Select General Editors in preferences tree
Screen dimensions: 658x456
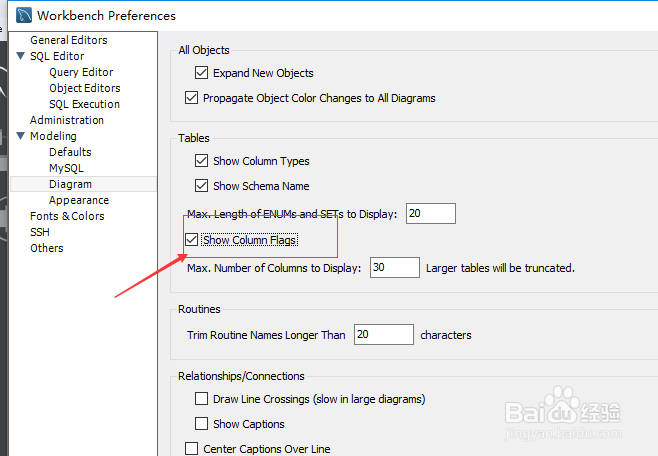tap(69, 40)
